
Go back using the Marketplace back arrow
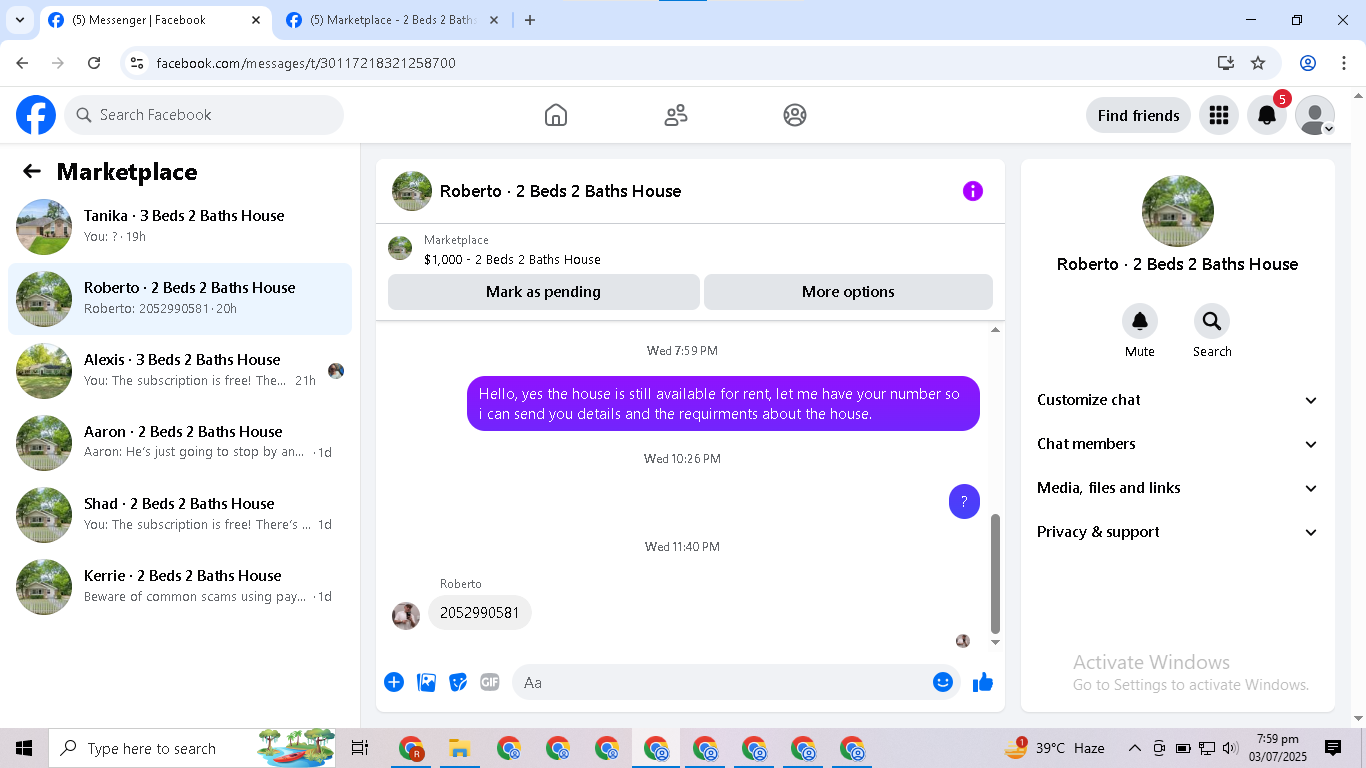[32, 171]
